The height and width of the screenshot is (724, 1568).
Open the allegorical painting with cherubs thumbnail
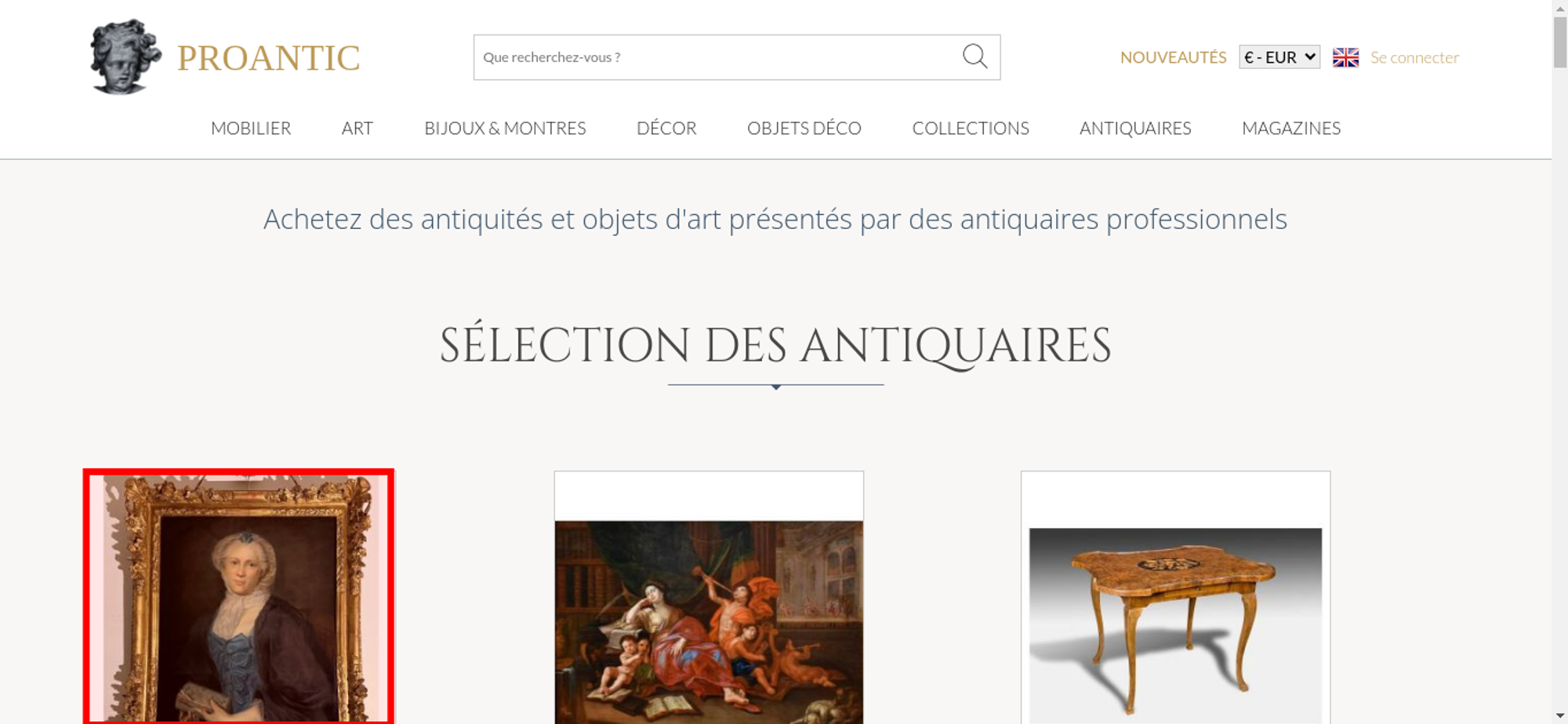click(x=709, y=622)
